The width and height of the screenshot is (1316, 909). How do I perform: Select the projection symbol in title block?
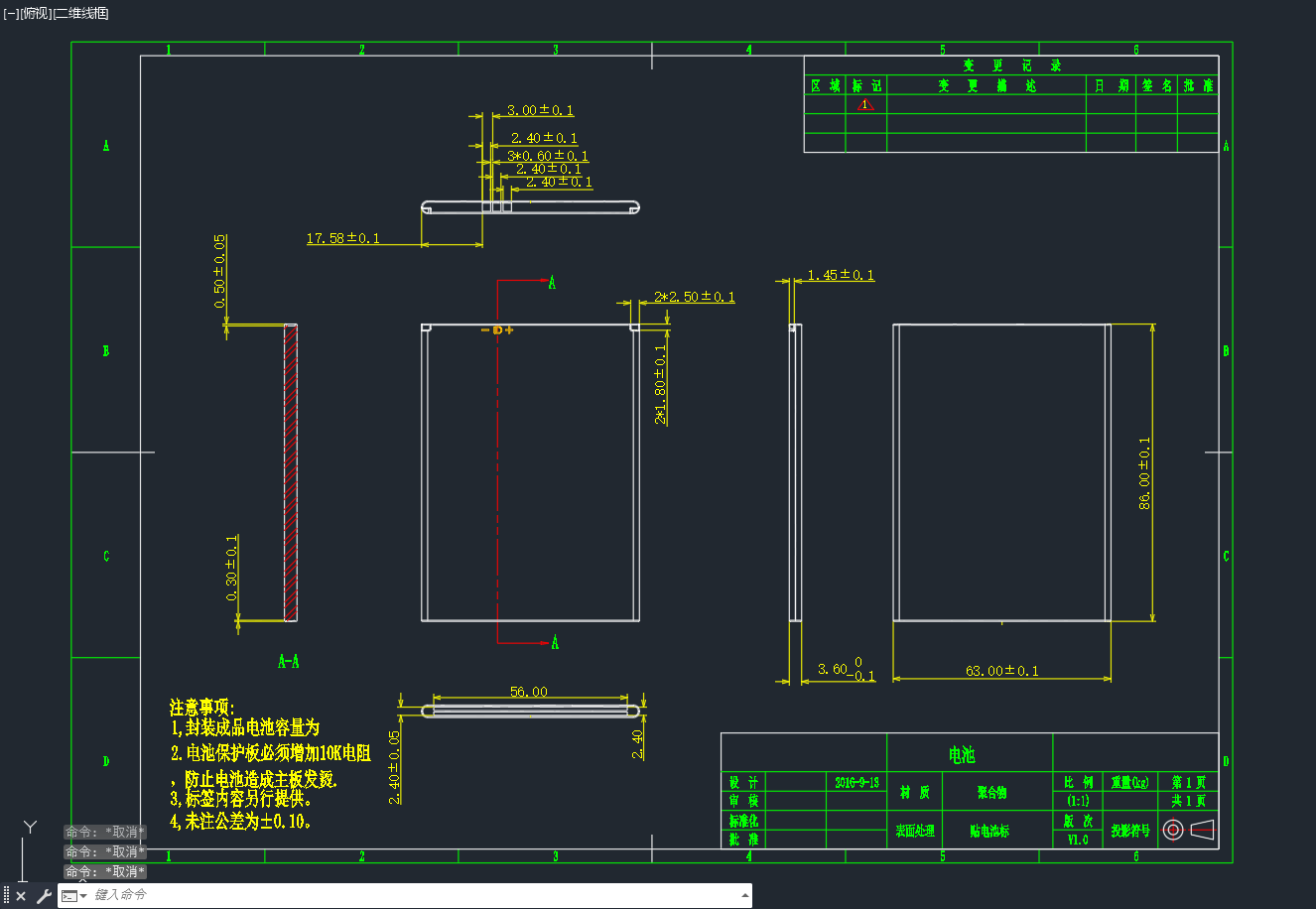tap(1188, 830)
